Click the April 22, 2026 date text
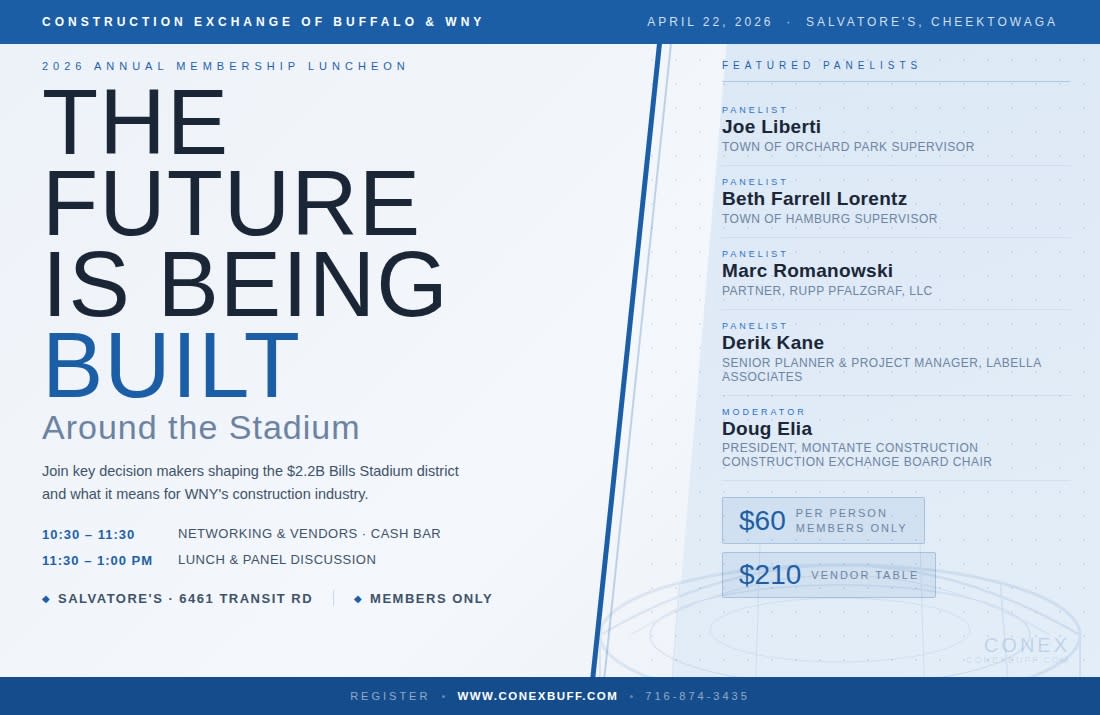The width and height of the screenshot is (1100, 715). (x=709, y=22)
